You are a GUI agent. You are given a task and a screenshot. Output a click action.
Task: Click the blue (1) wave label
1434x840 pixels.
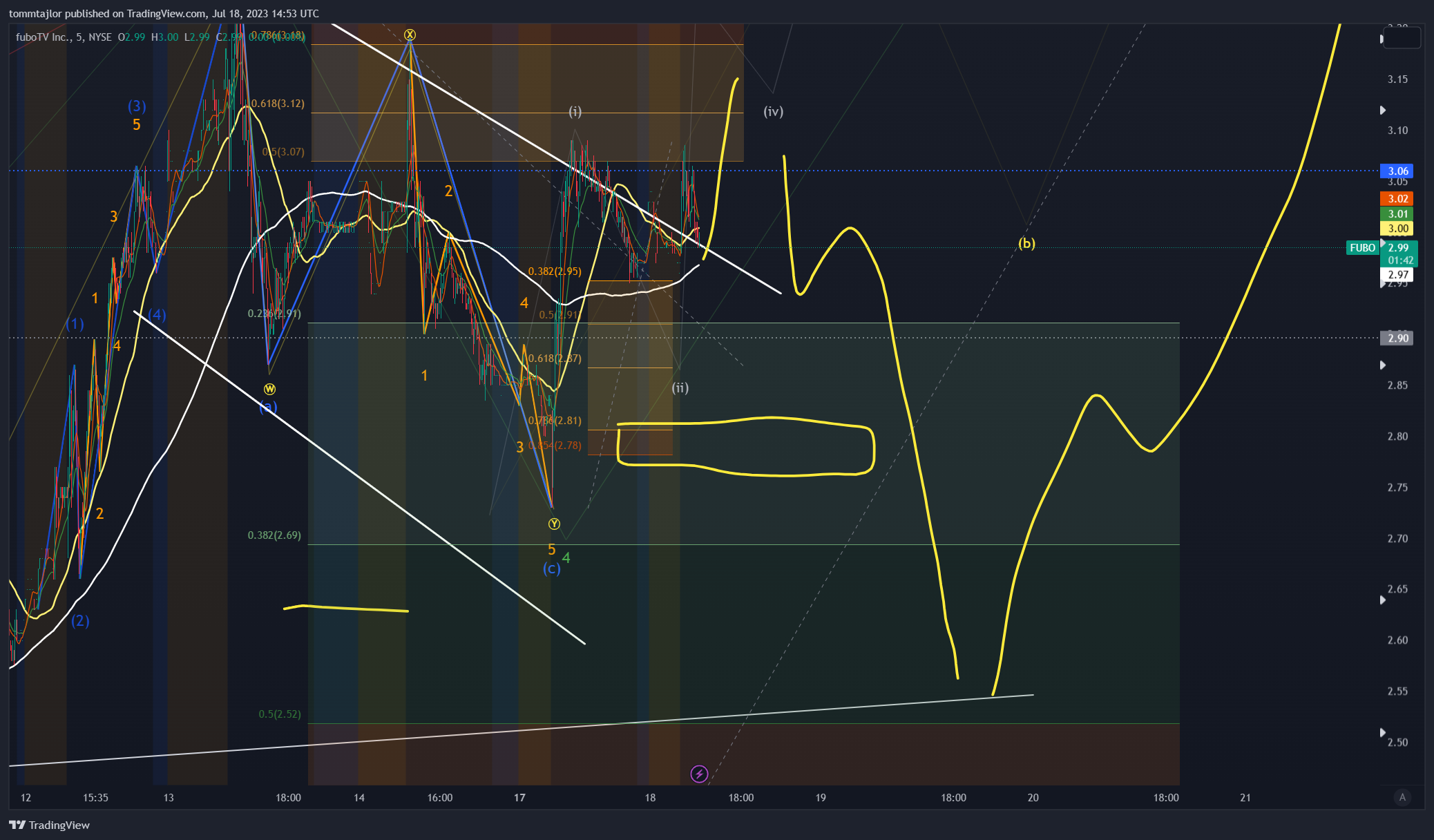click(x=75, y=324)
